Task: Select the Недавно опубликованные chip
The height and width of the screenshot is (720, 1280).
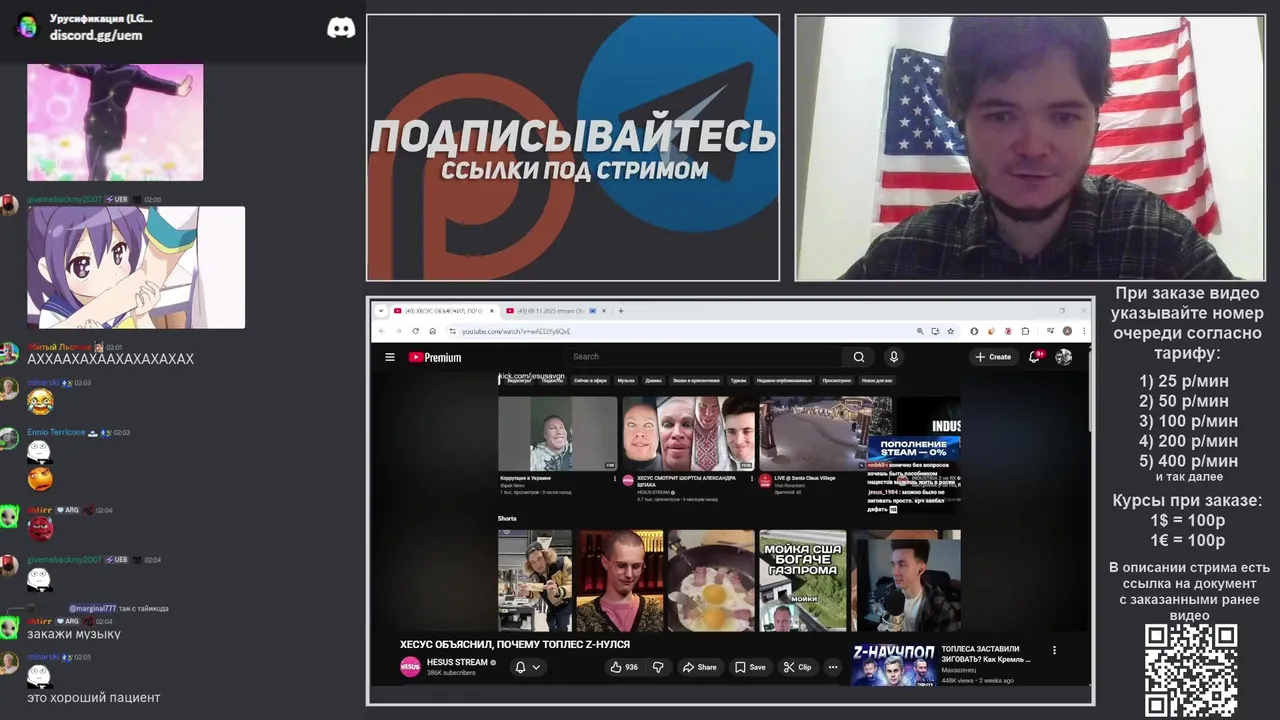Action: (x=784, y=381)
